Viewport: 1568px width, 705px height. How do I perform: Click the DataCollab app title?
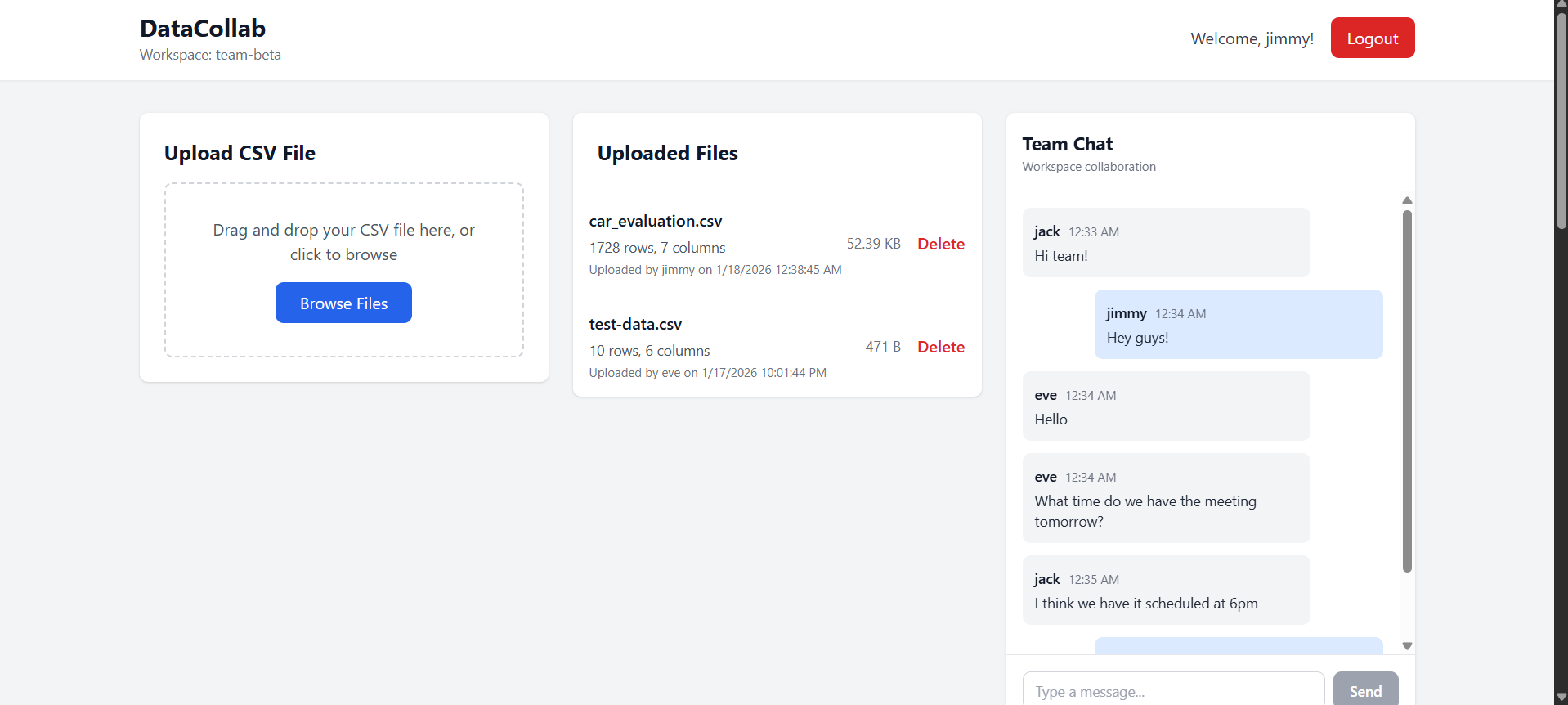tap(203, 29)
